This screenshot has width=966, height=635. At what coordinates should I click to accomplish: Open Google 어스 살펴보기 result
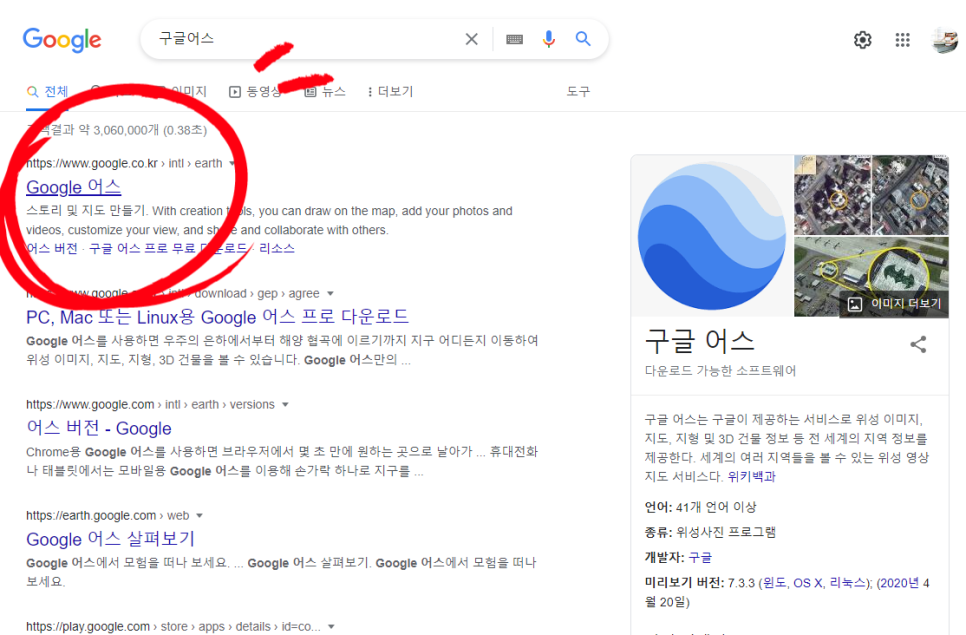[110, 539]
